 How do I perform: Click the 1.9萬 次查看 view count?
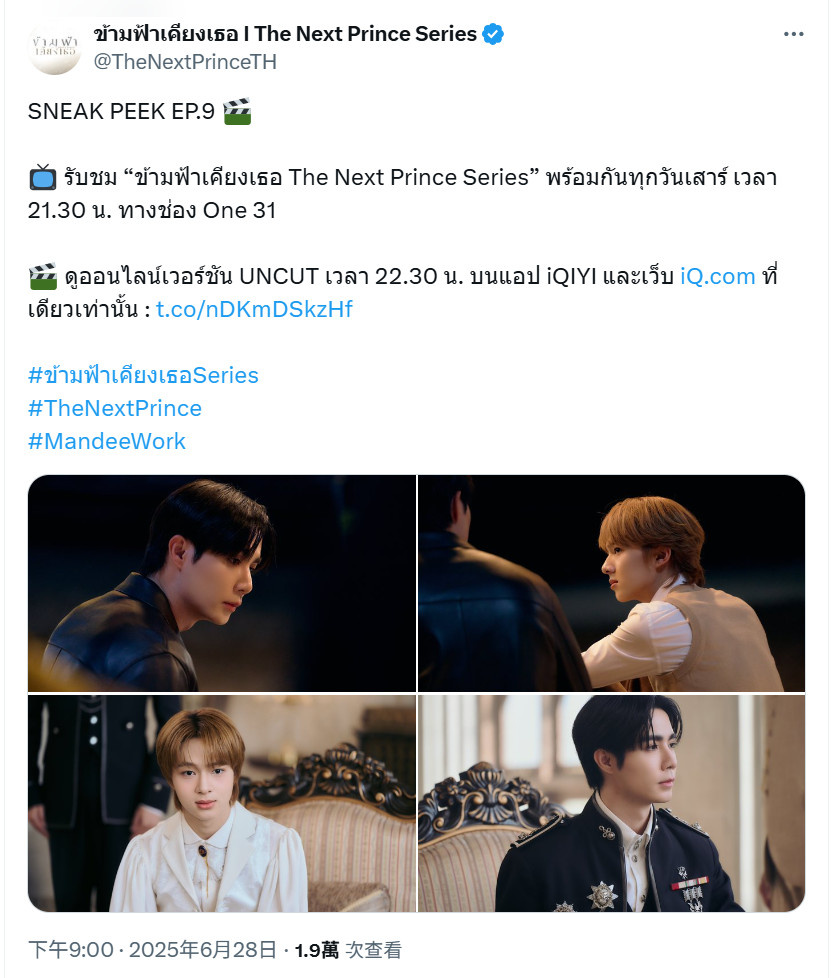pyautogui.click(x=348, y=950)
